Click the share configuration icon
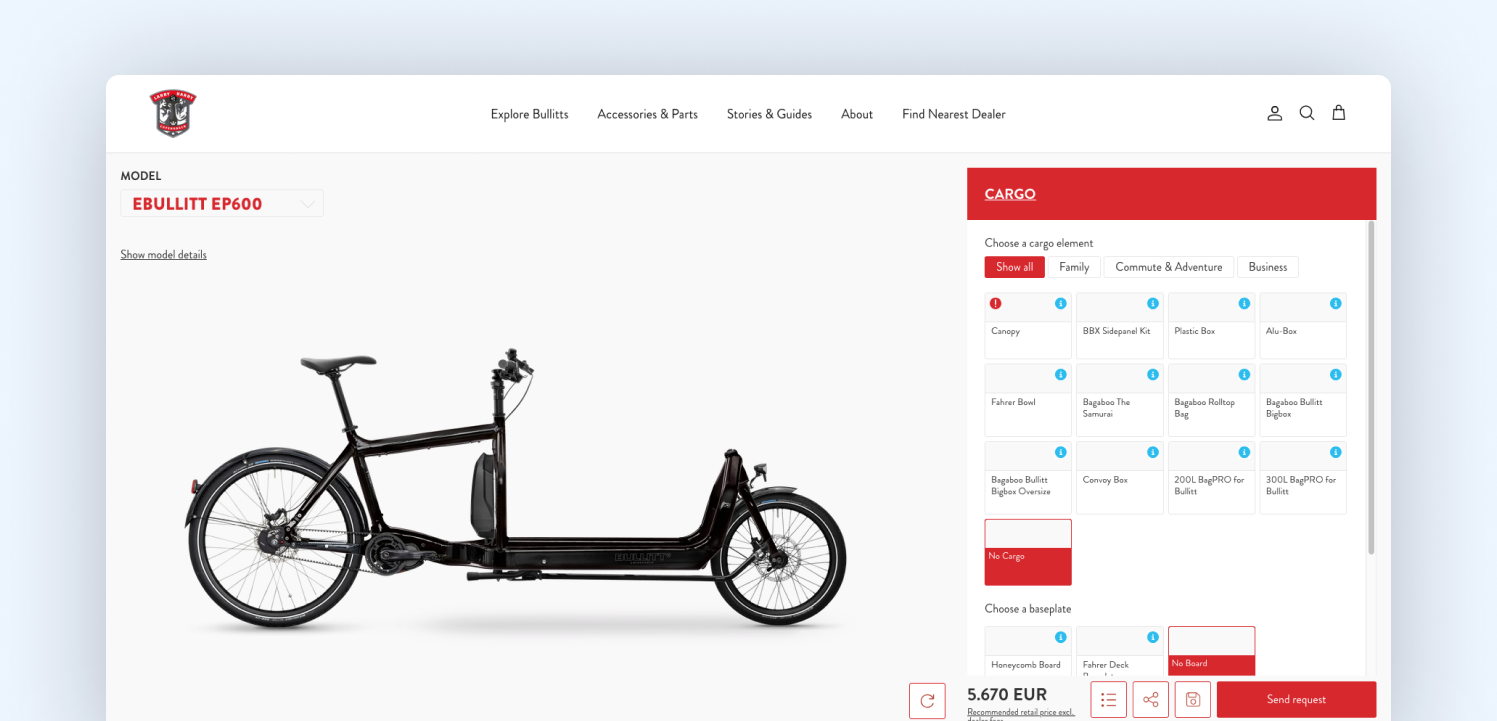Viewport: 1497px width, 721px height. click(1150, 699)
